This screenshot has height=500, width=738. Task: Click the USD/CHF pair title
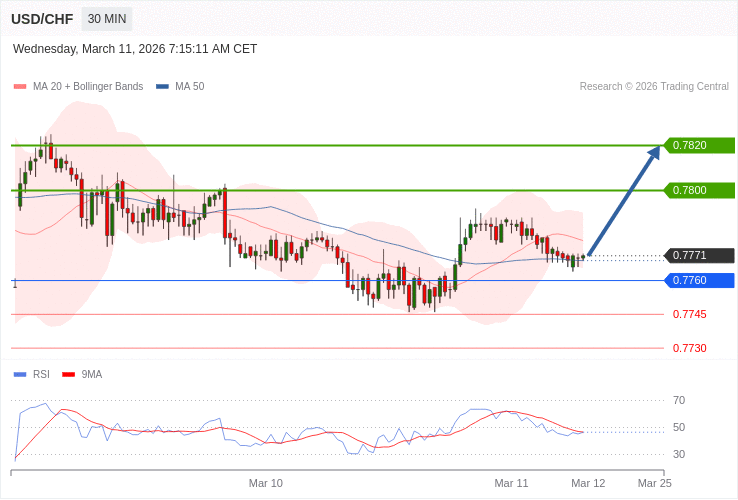pyautogui.click(x=42, y=19)
